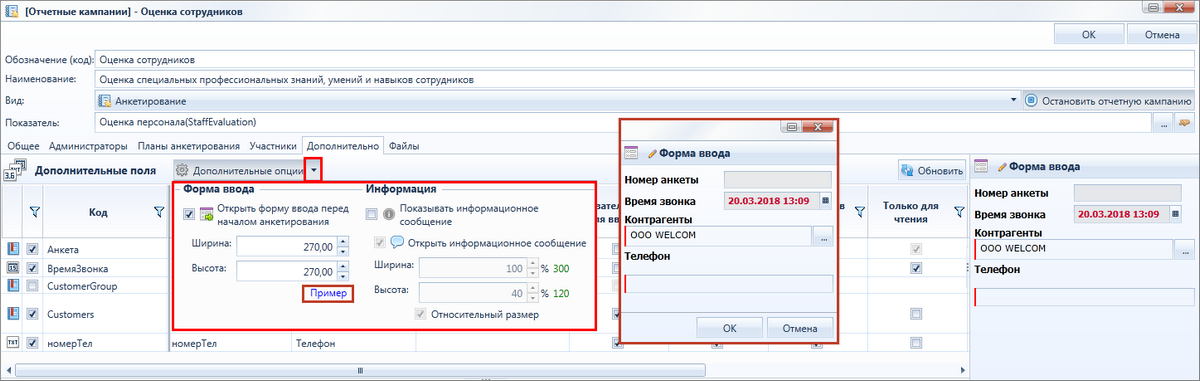Open the Участники tab
1200x381 pixels.
[273, 146]
